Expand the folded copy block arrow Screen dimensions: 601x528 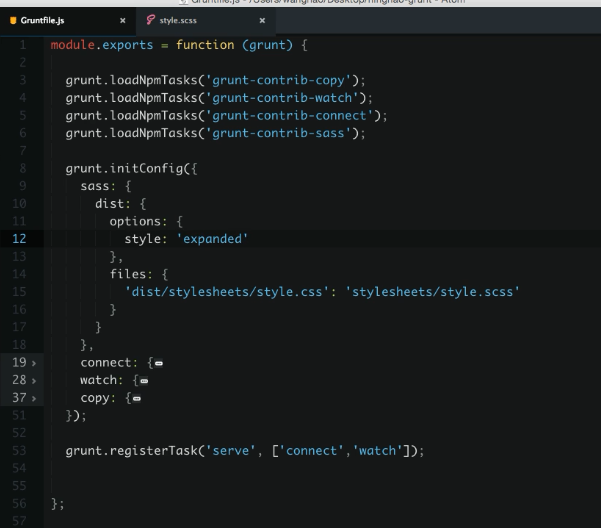click(35, 398)
